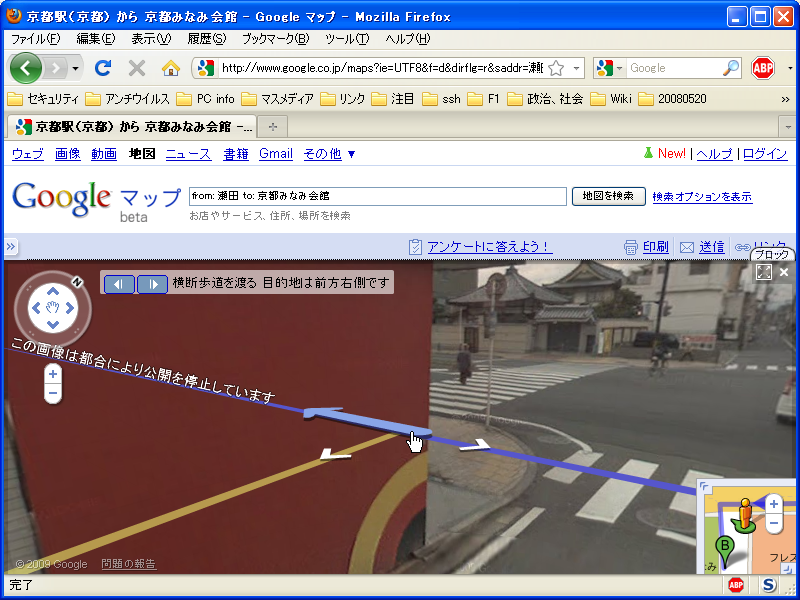Click the search magnifier icon
Image resolution: width=800 pixels, height=600 pixels.
tap(731, 68)
